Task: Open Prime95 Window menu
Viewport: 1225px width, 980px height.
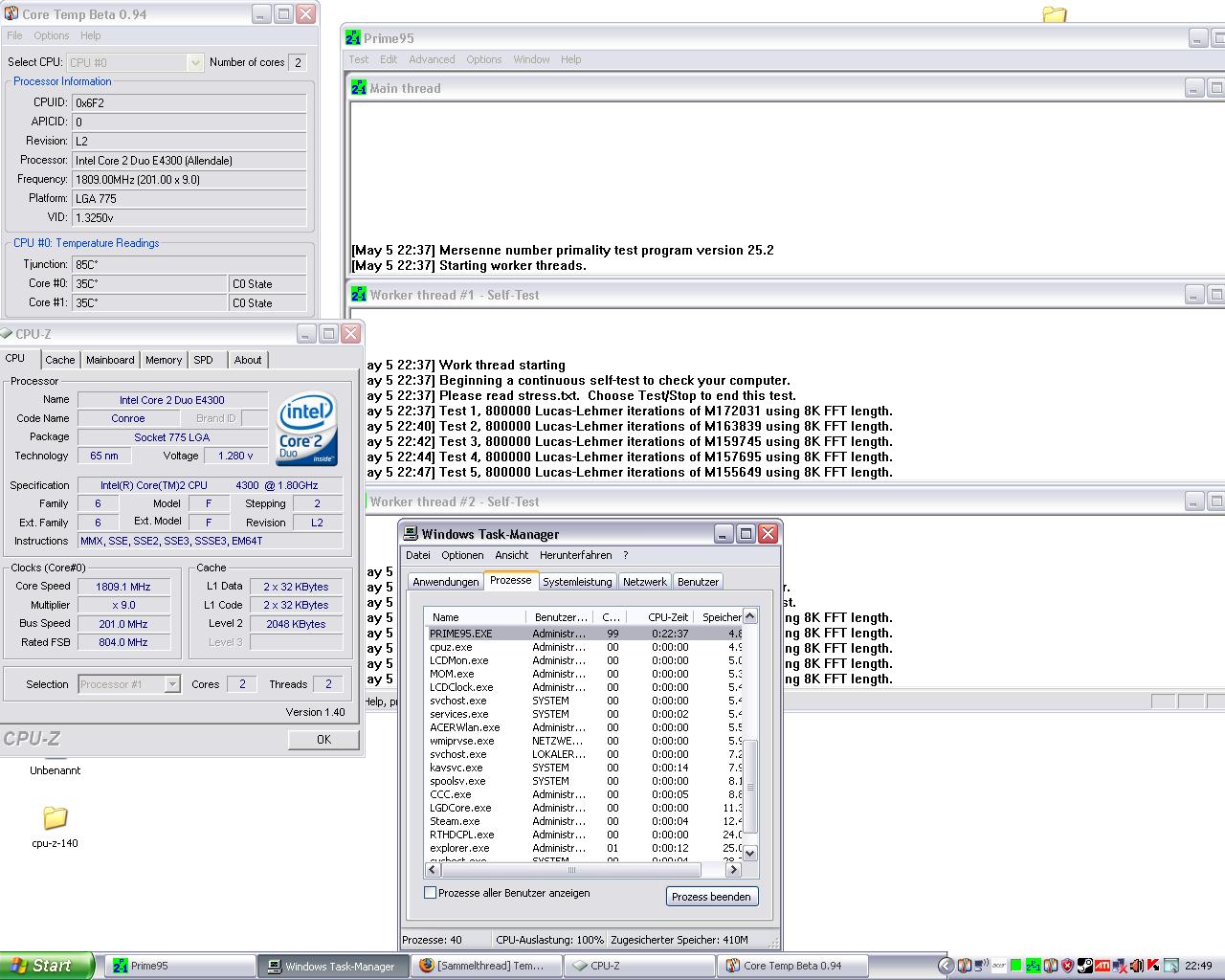Action: click(531, 59)
